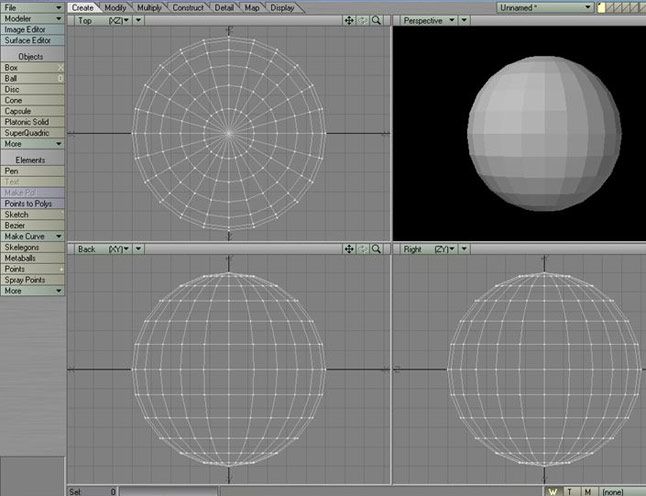Select the Box tool
This screenshot has height=496, width=646.
(x=33, y=68)
